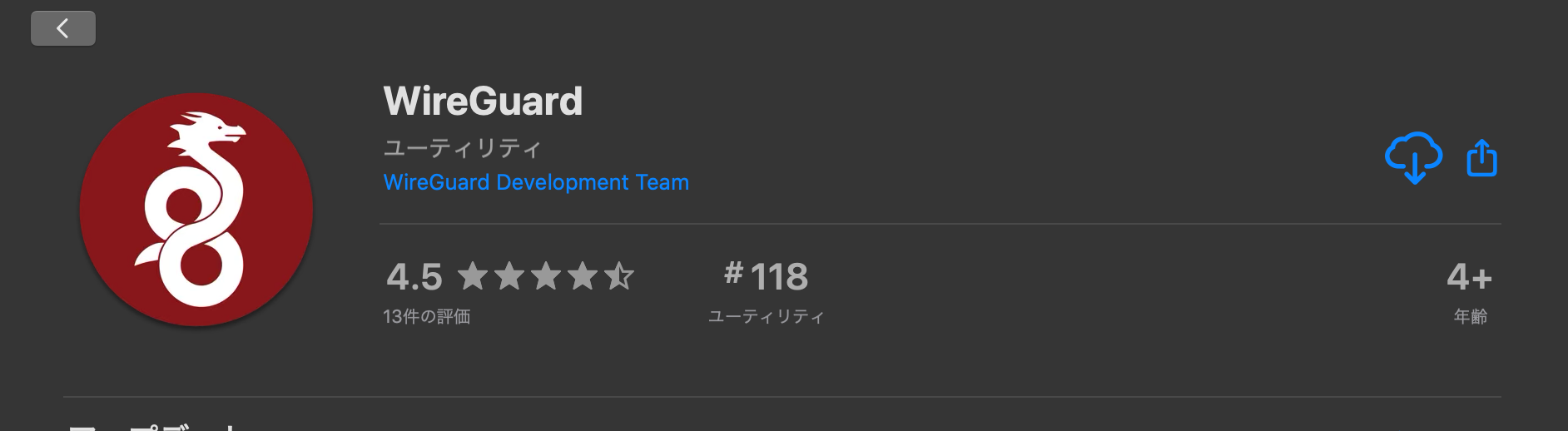This screenshot has height=431, width=1568.
Task: Go back using the chevron button
Action: [63, 28]
